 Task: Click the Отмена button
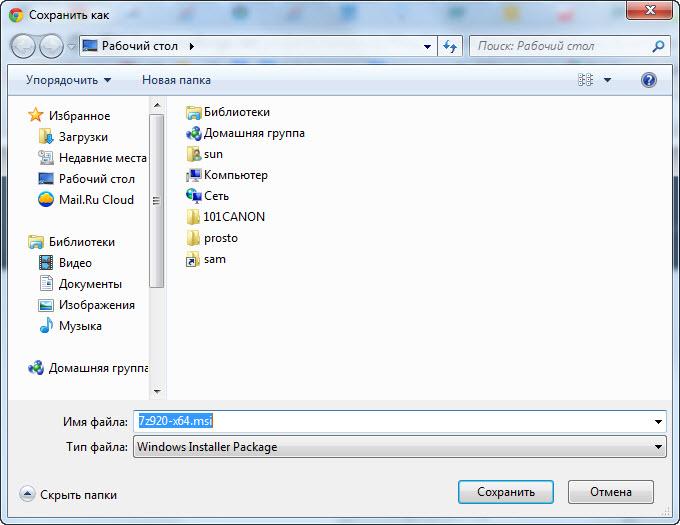click(611, 492)
